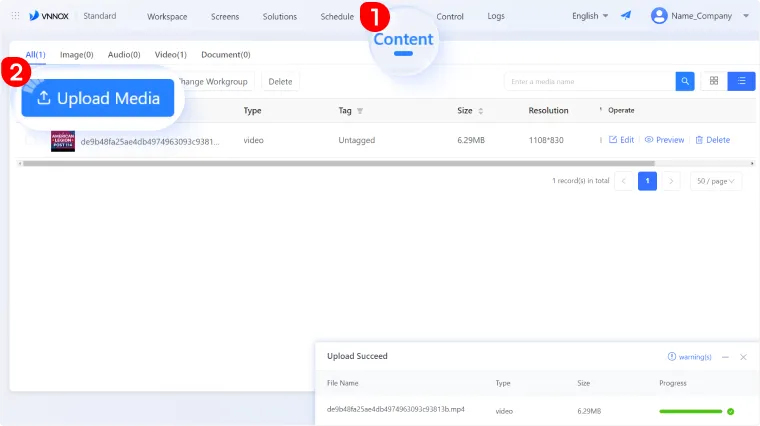Click the media name search field

588,81
